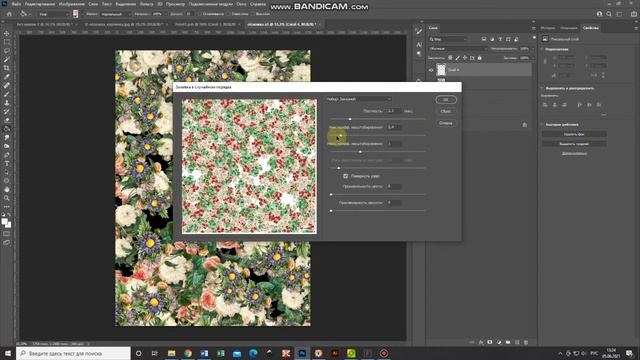Toggle visibility eye of Слой 4

[431, 70]
